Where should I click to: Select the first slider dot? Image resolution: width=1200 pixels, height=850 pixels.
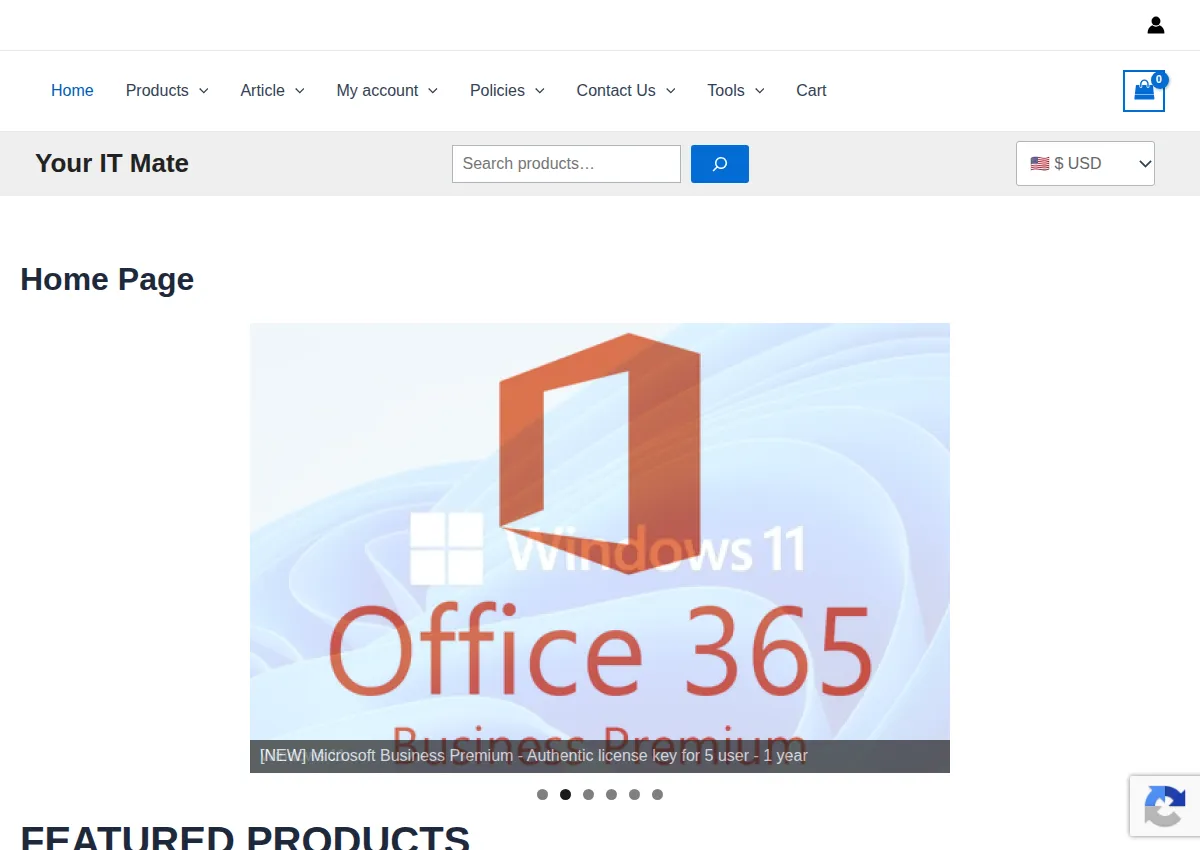click(x=542, y=795)
